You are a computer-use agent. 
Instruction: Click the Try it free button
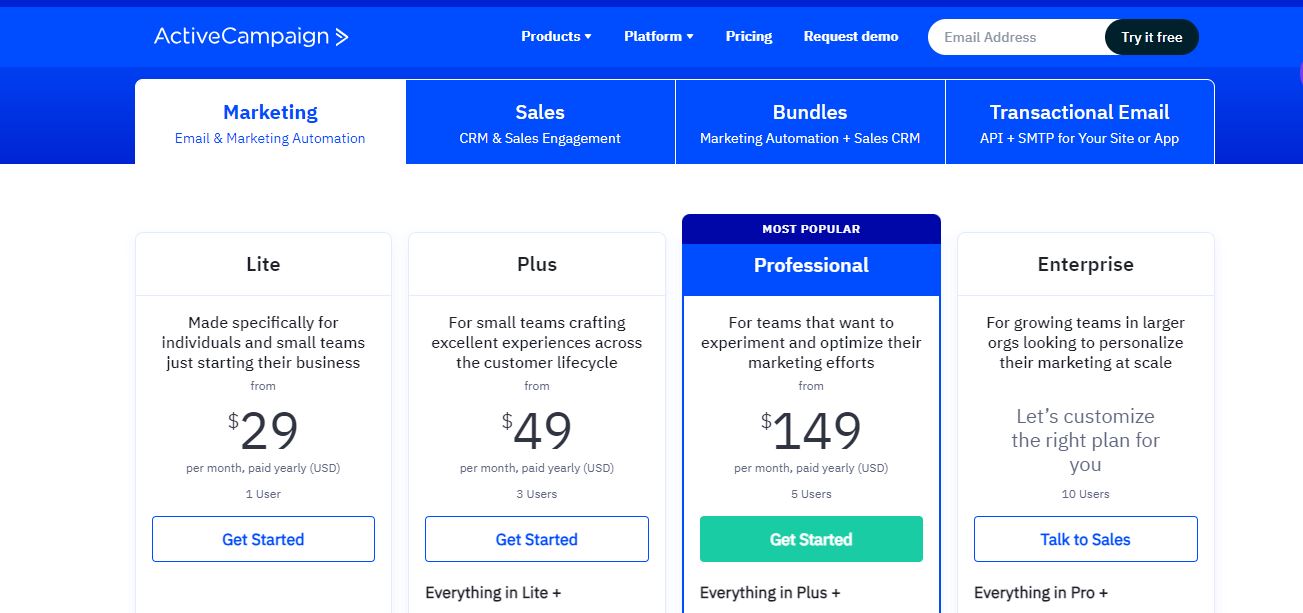[1152, 37]
